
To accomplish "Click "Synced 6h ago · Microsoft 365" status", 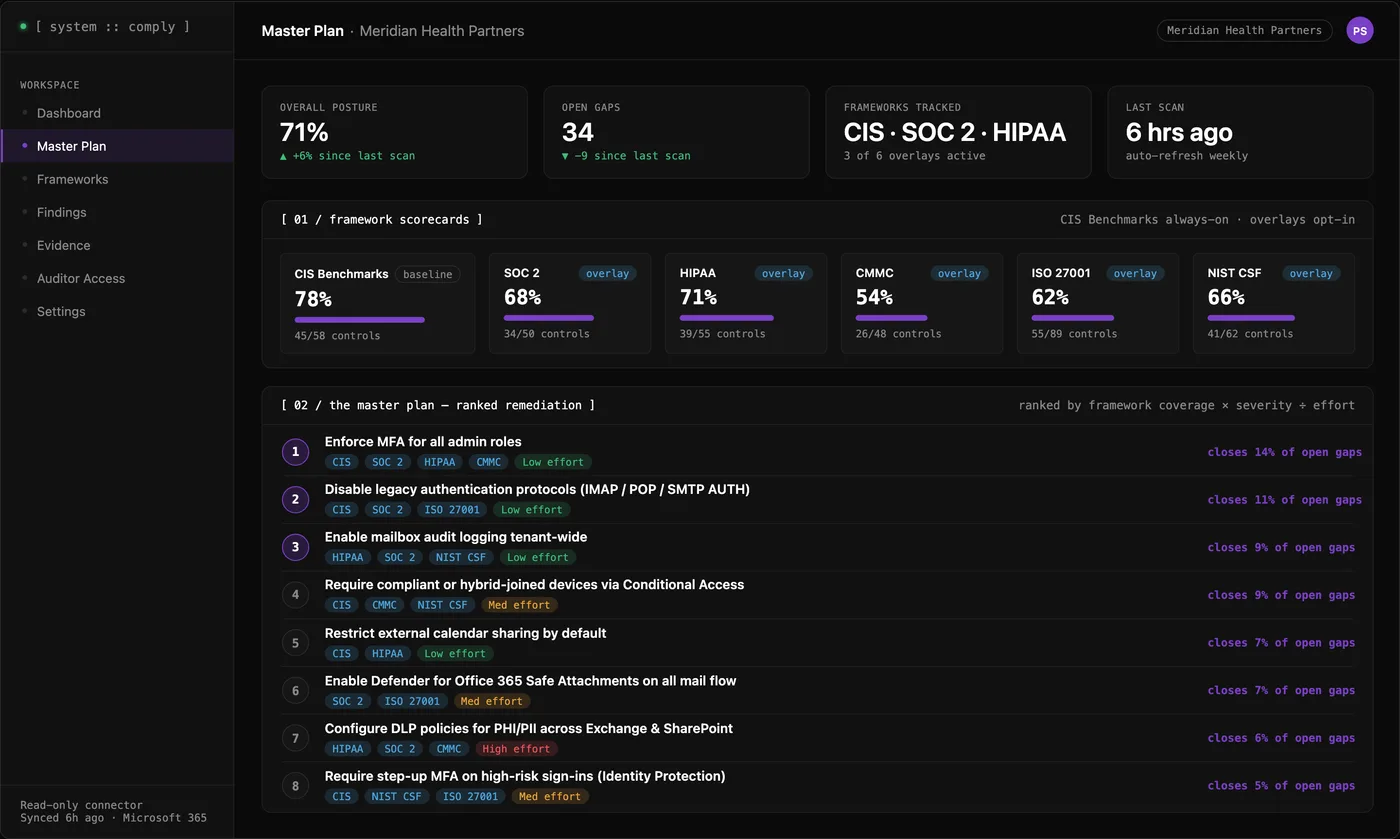I will 114,818.
